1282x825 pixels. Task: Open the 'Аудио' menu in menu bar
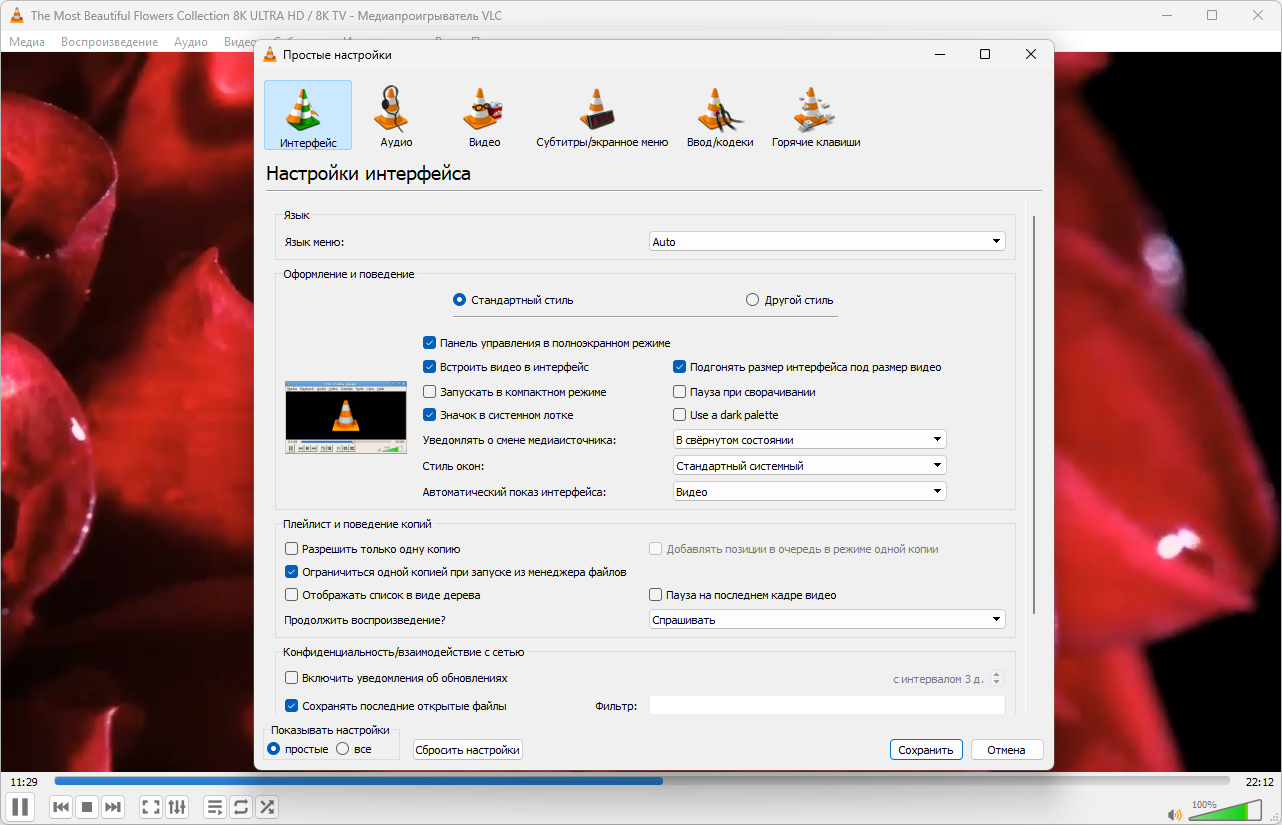tap(190, 42)
